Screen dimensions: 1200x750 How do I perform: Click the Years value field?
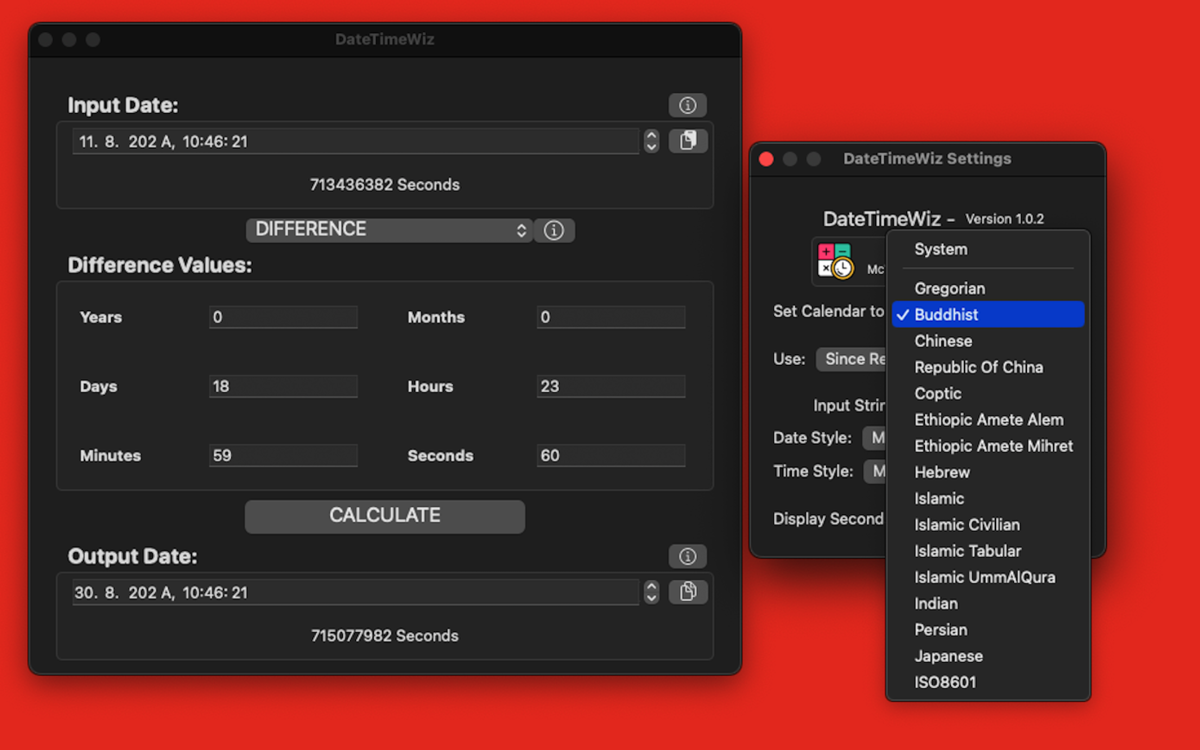(283, 317)
